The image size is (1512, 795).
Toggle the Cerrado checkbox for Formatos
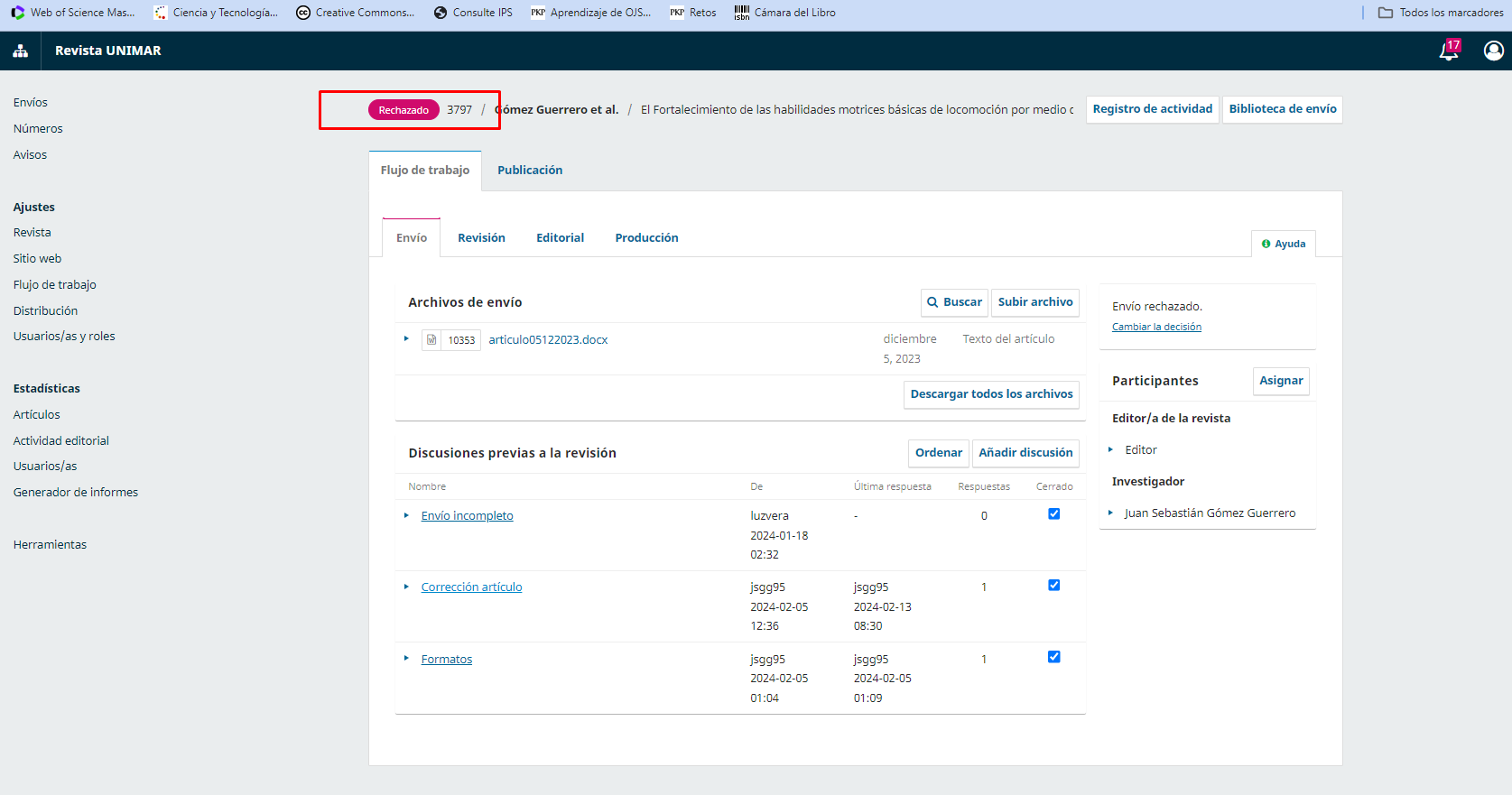coord(1053,657)
